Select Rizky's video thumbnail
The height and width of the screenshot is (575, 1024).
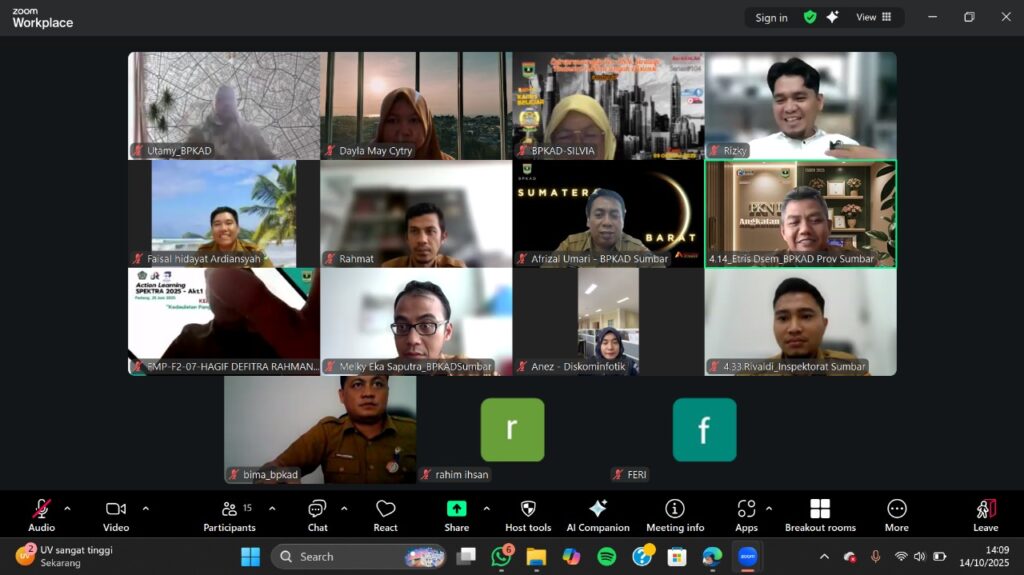point(801,106)
